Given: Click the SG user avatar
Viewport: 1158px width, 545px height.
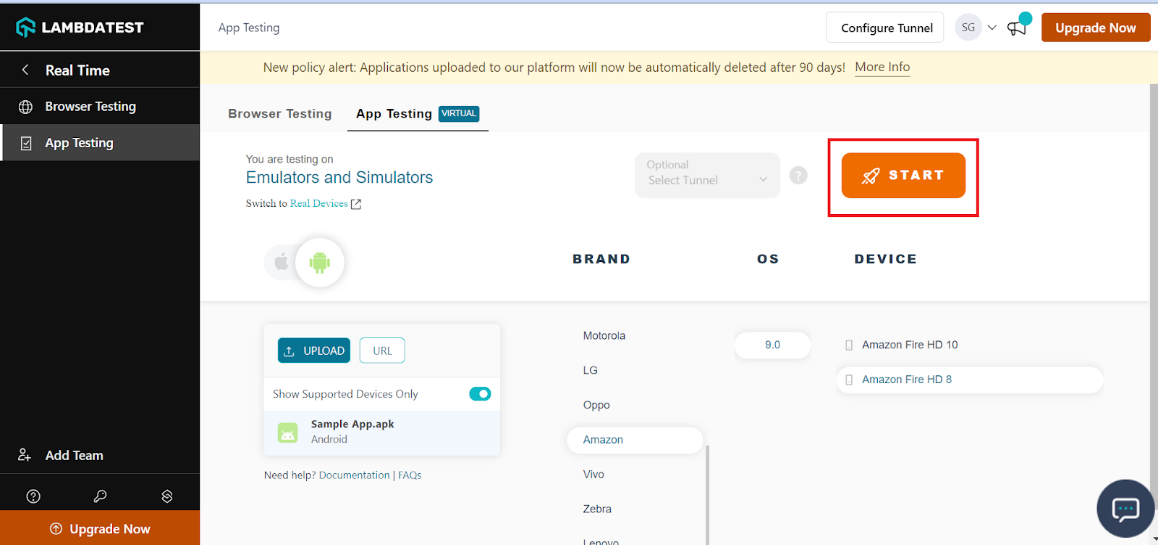Looking at the screenshot, I should pos(968,27).
